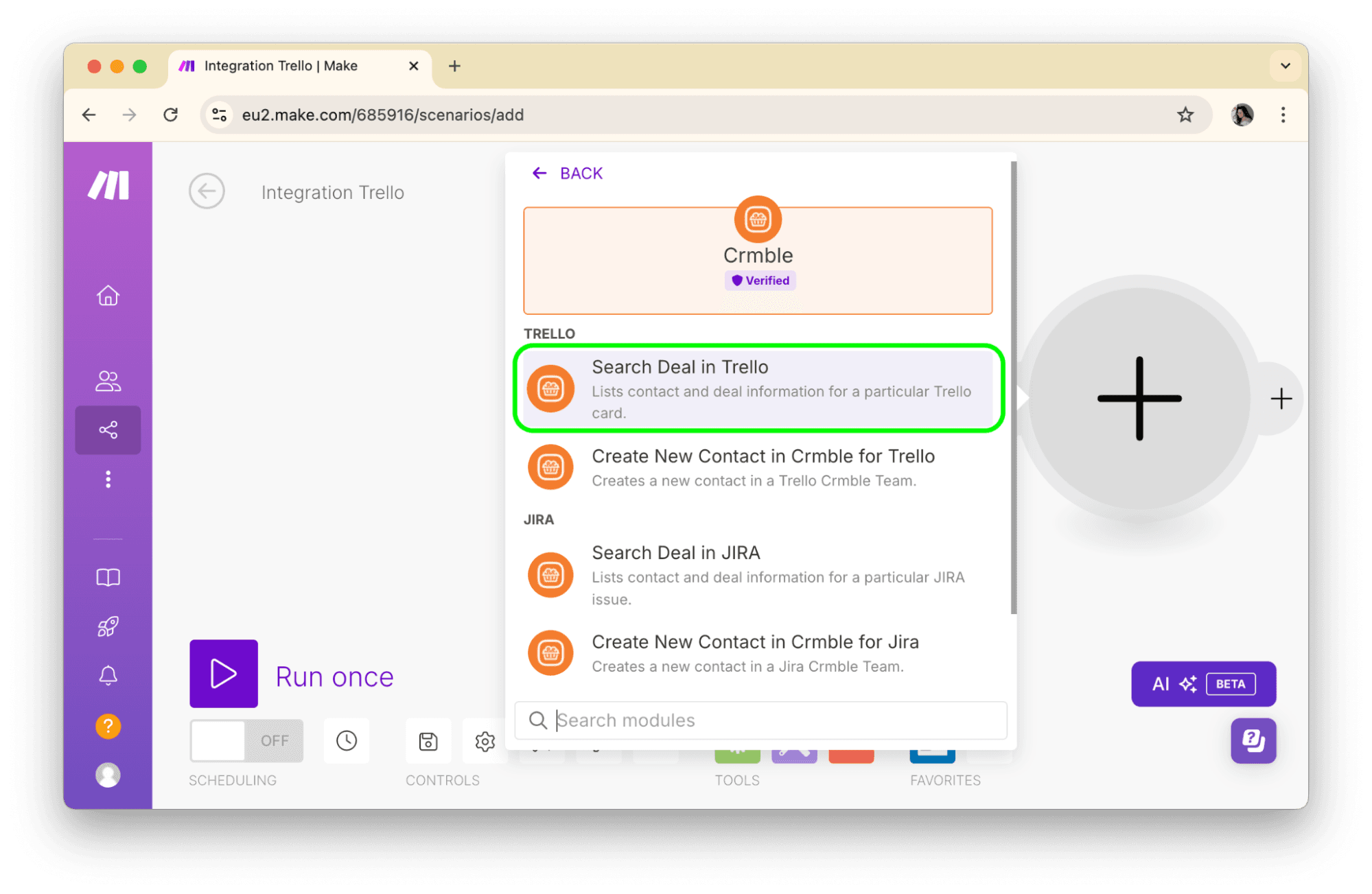Select Create New Contact in Crmble for Jira

pyautogui.click(x=755, y=652)
